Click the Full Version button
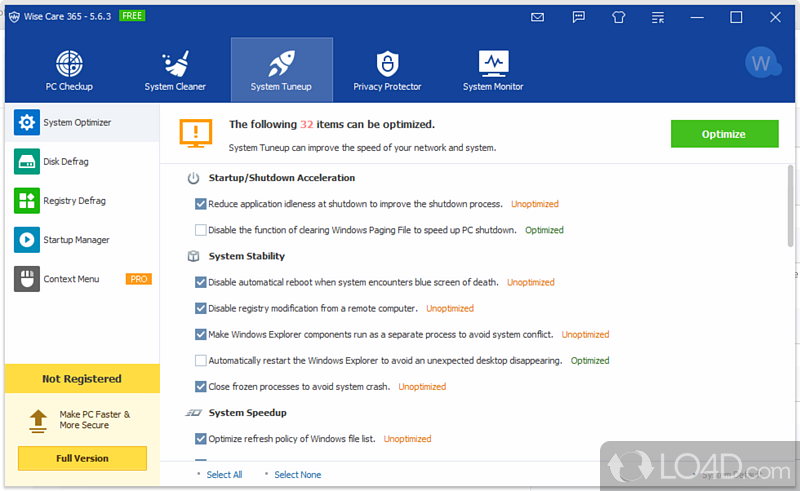 pyautogui.click(x=82, y=458)
